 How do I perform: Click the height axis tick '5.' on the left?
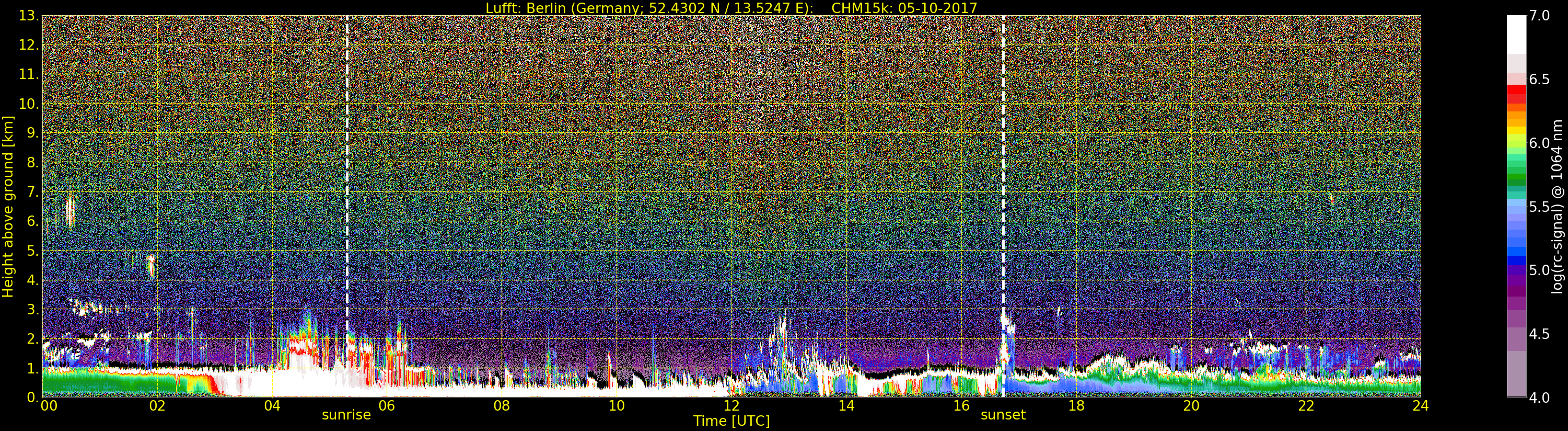click(32, 251)
